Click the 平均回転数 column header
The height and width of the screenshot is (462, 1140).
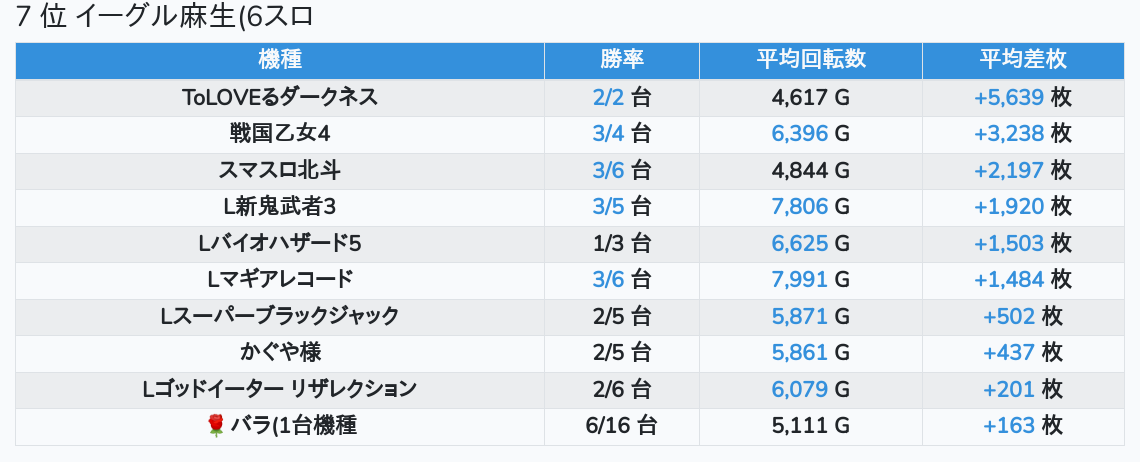(x=810, y=60)
